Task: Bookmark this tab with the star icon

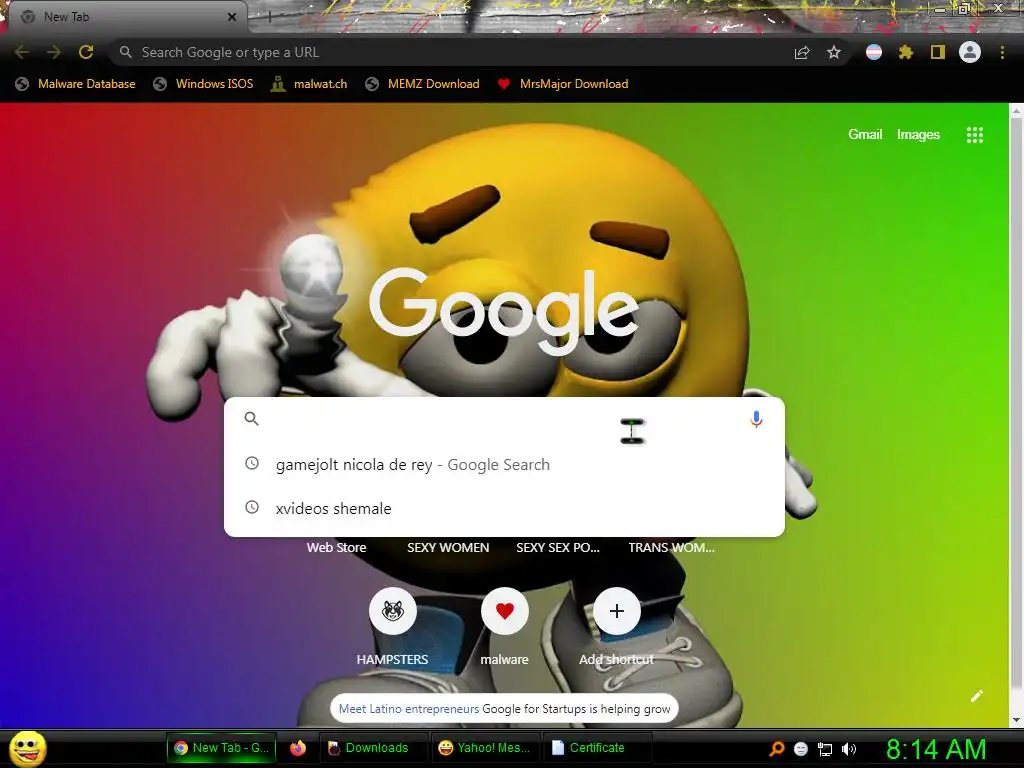Action: tap(833, 52)
